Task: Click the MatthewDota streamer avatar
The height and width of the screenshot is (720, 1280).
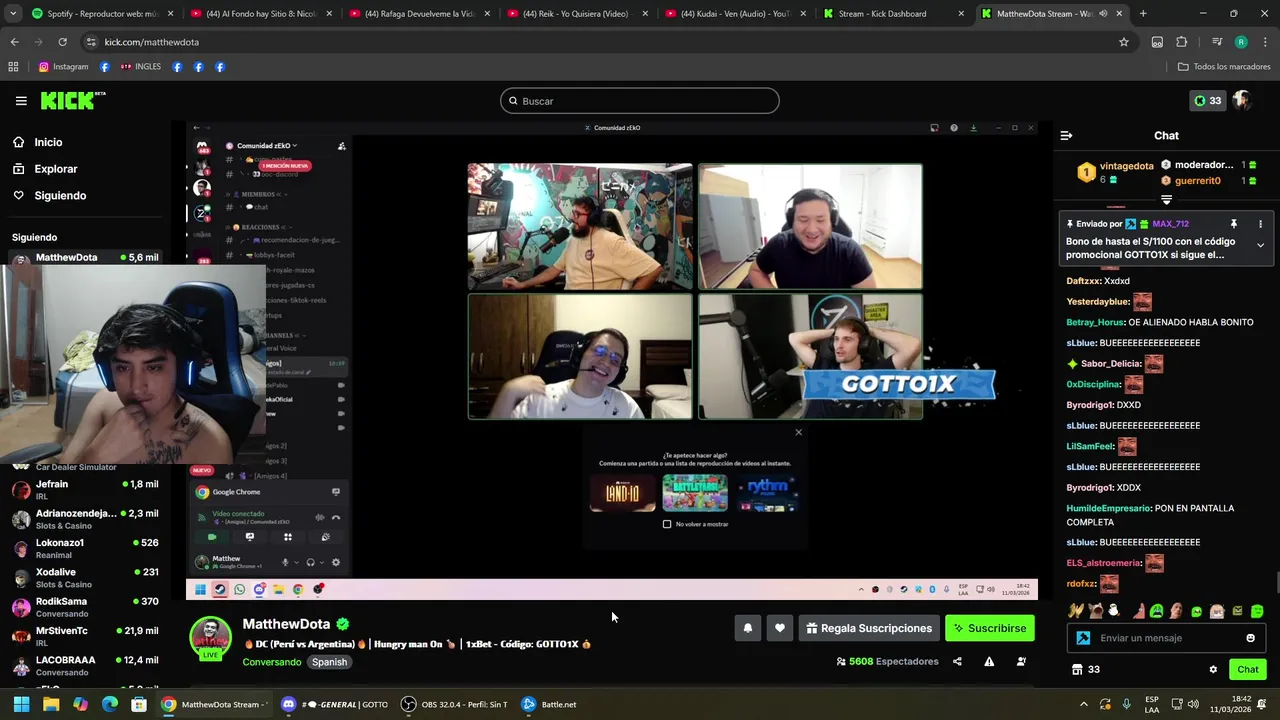Action: [211, 638]
